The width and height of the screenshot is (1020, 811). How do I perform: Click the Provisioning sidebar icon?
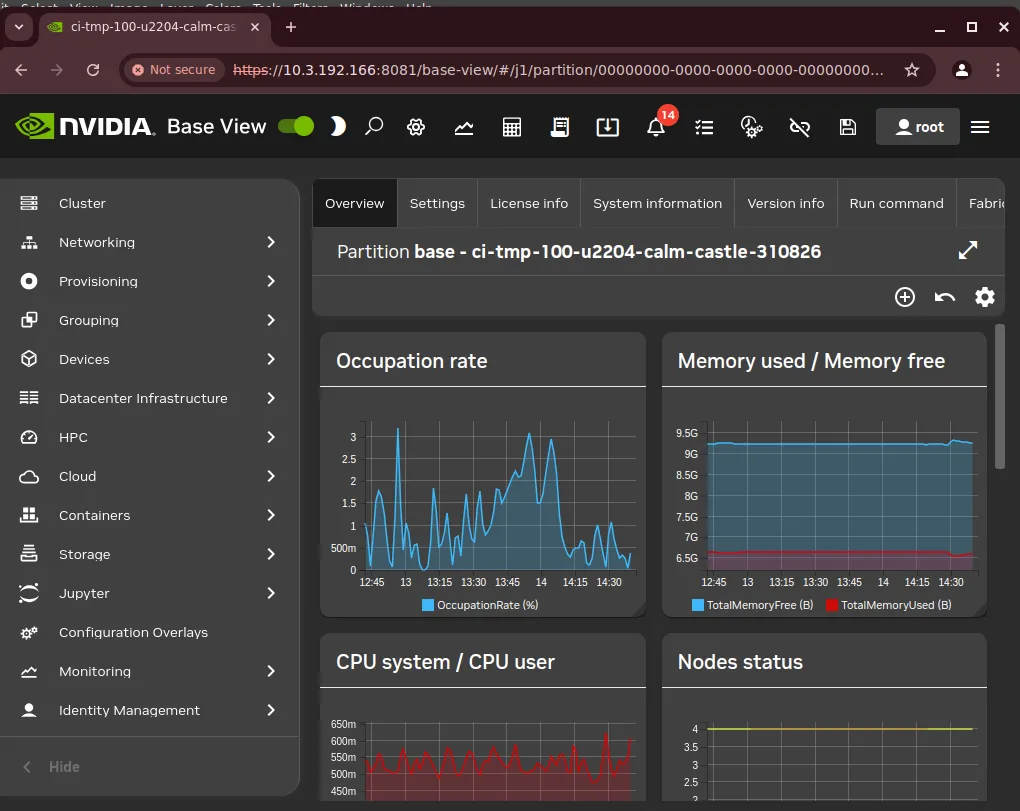tap(29, 281)
